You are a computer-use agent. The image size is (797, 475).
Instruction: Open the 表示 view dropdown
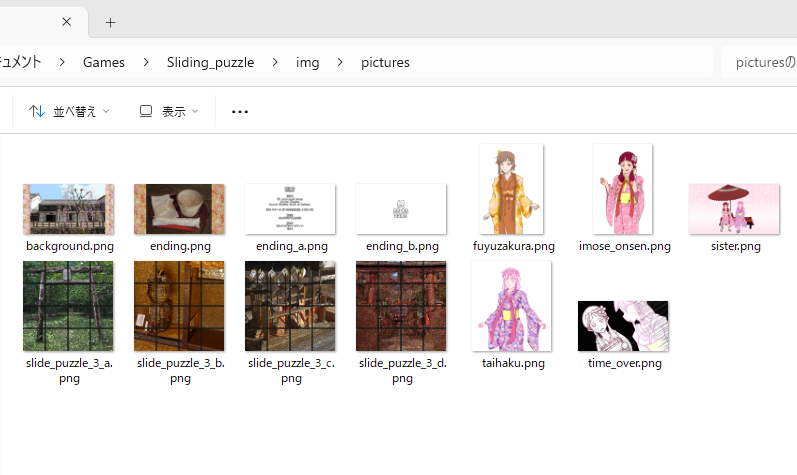pos(169,111)
